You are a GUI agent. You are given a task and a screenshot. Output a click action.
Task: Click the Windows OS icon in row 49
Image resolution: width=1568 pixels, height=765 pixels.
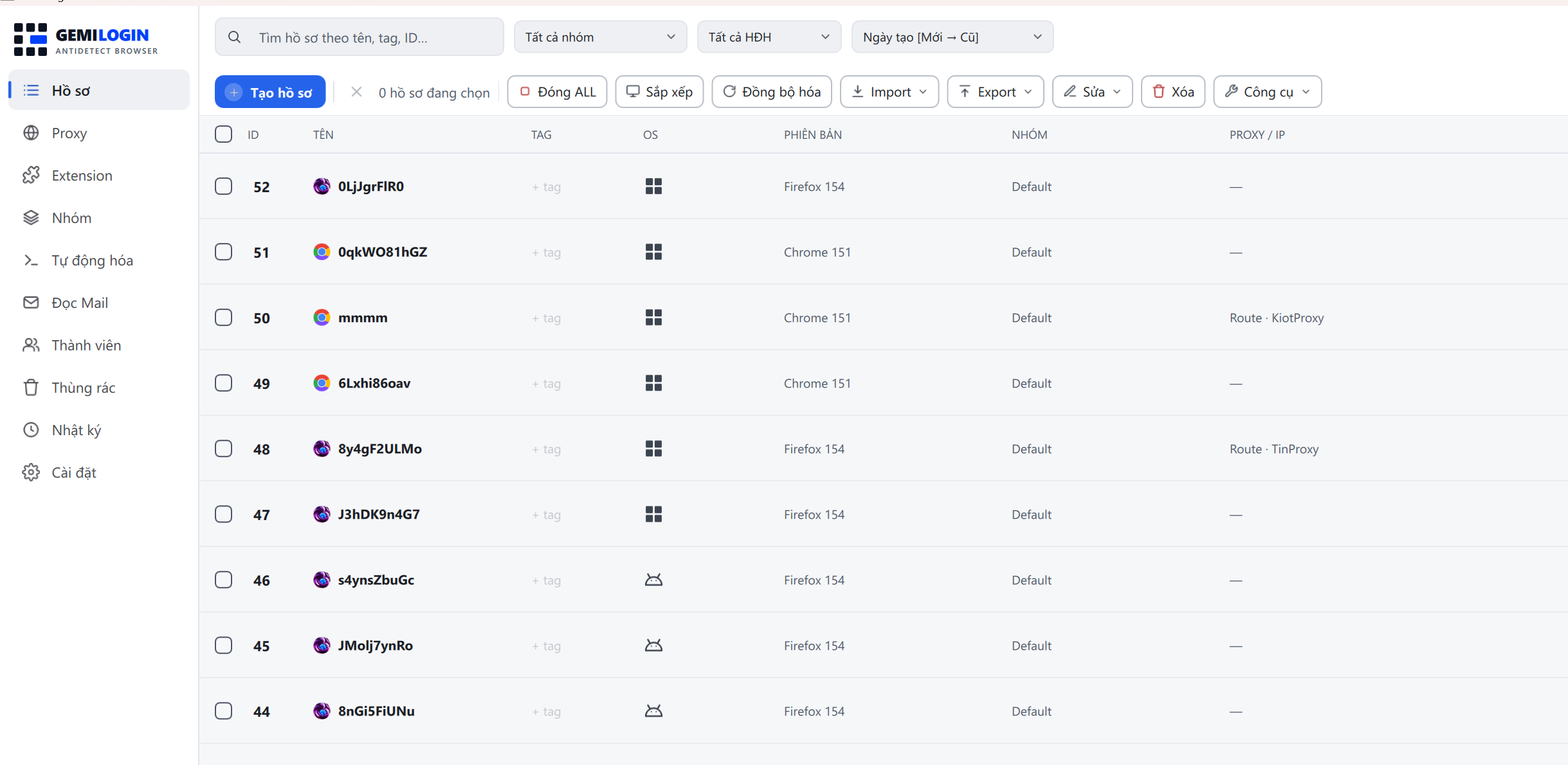(x=653, y=383)
